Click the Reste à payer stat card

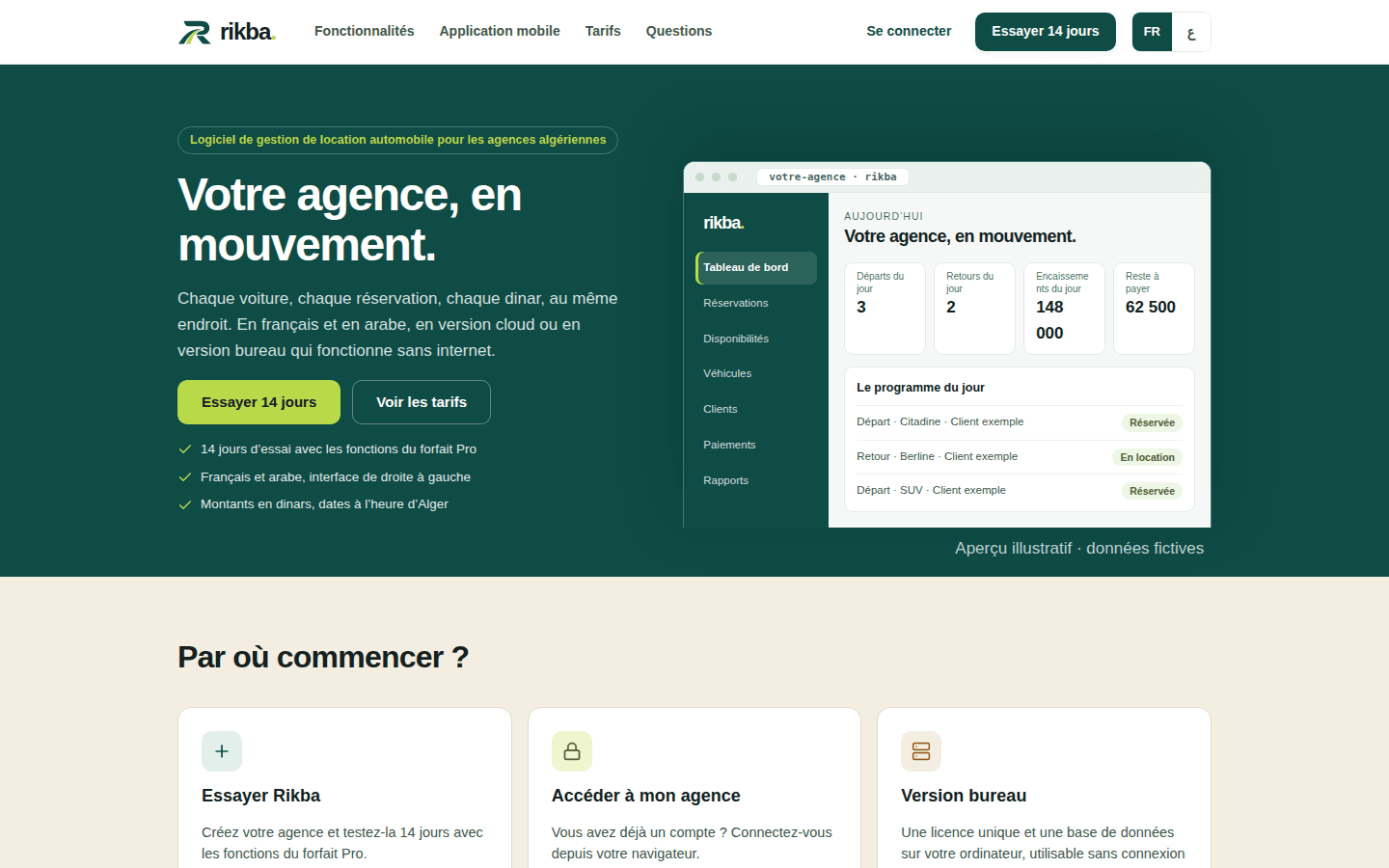pyautogui.click(x=1154, y=309)
